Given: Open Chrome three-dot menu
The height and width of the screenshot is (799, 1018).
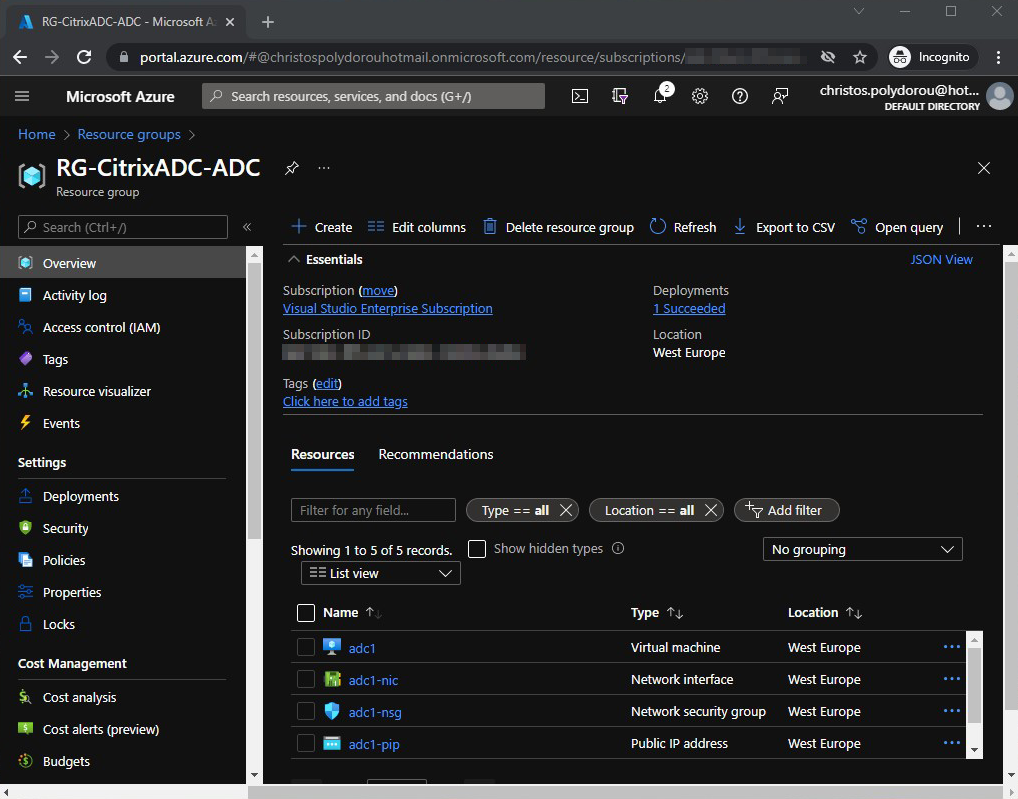Looking at the screenshot, I should 998,57.
